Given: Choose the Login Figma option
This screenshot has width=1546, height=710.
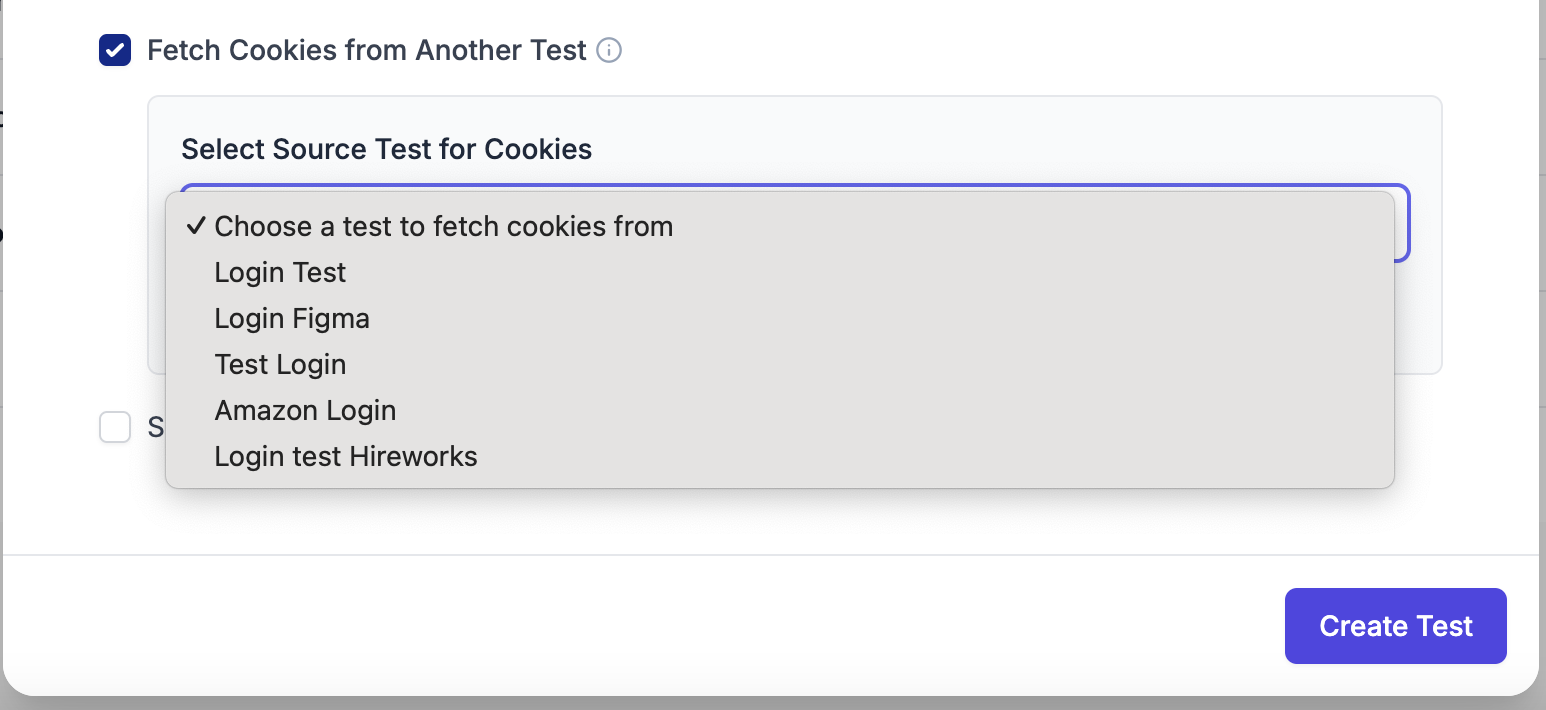Looking at the screenshot, I should pyautogui.click(x=292, y=319).
